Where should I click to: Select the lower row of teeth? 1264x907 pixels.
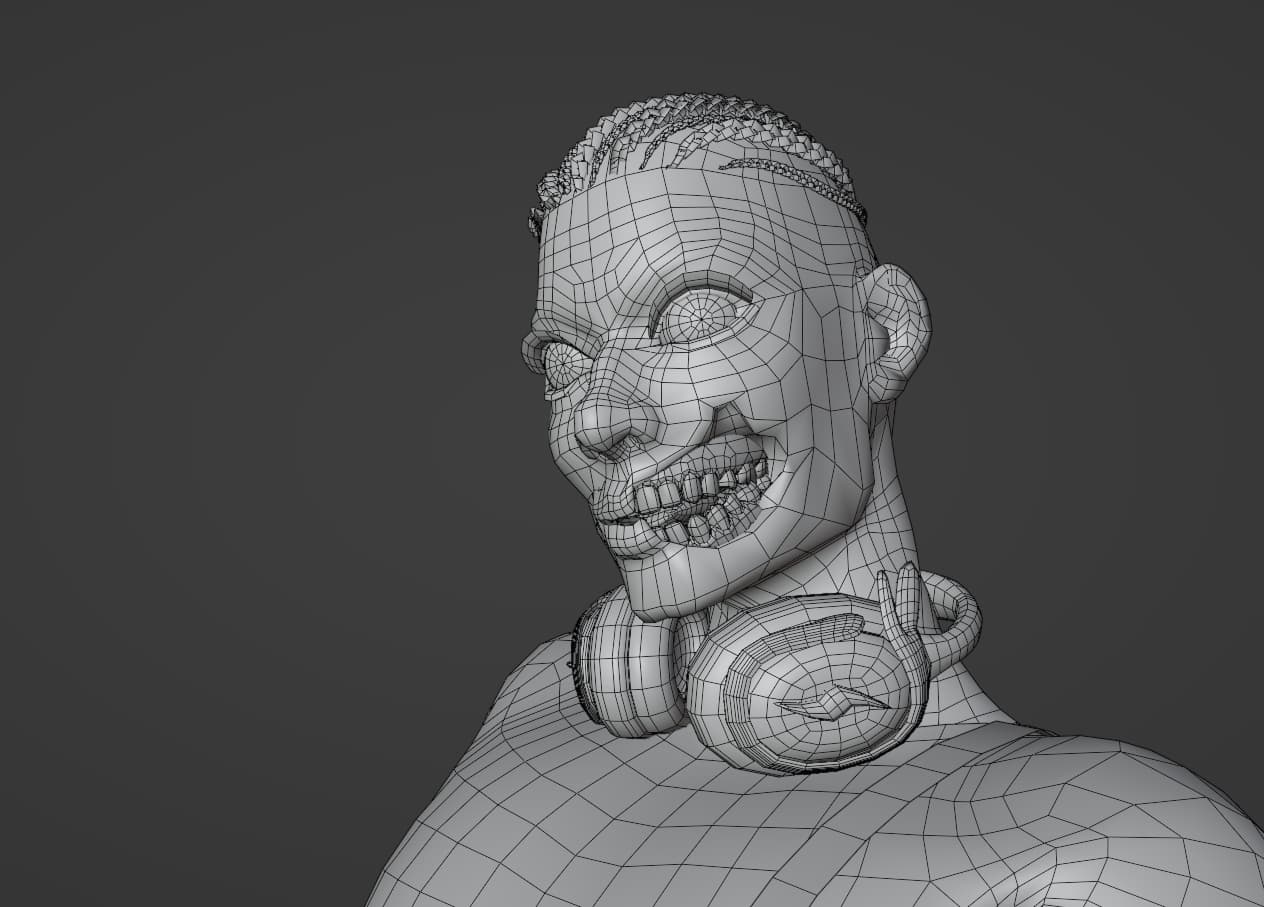click(700, 524)
